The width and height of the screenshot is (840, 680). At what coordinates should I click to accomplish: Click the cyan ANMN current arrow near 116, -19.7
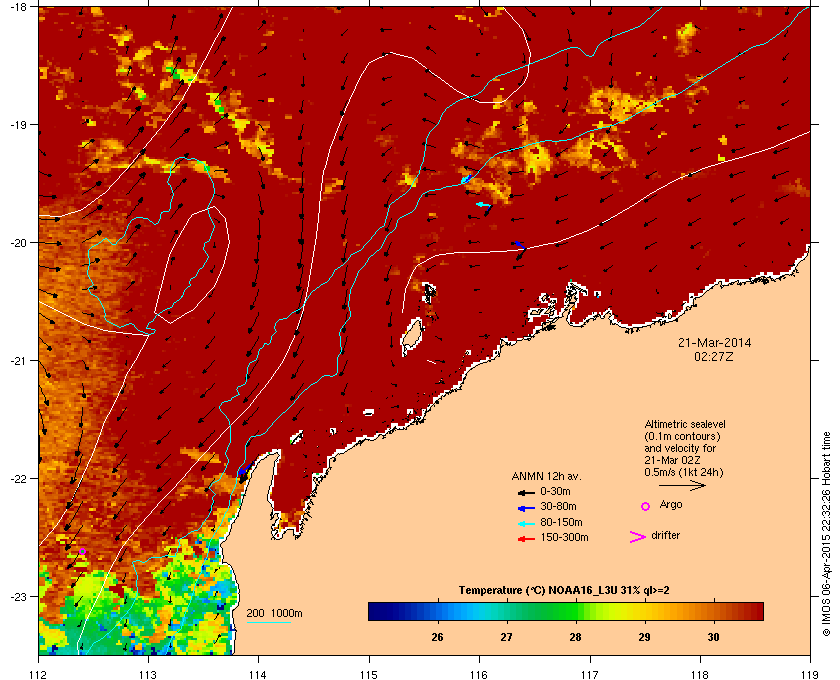click(483, 204)
